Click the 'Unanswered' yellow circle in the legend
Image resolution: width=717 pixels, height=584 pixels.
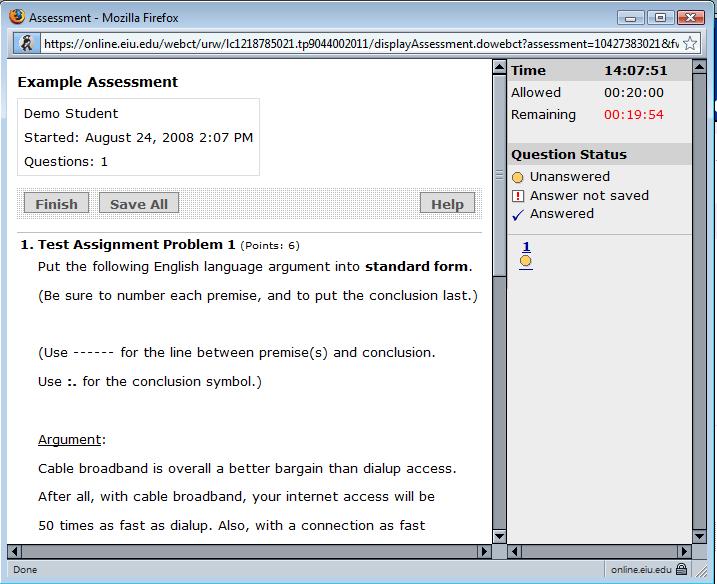click(517, 177)
